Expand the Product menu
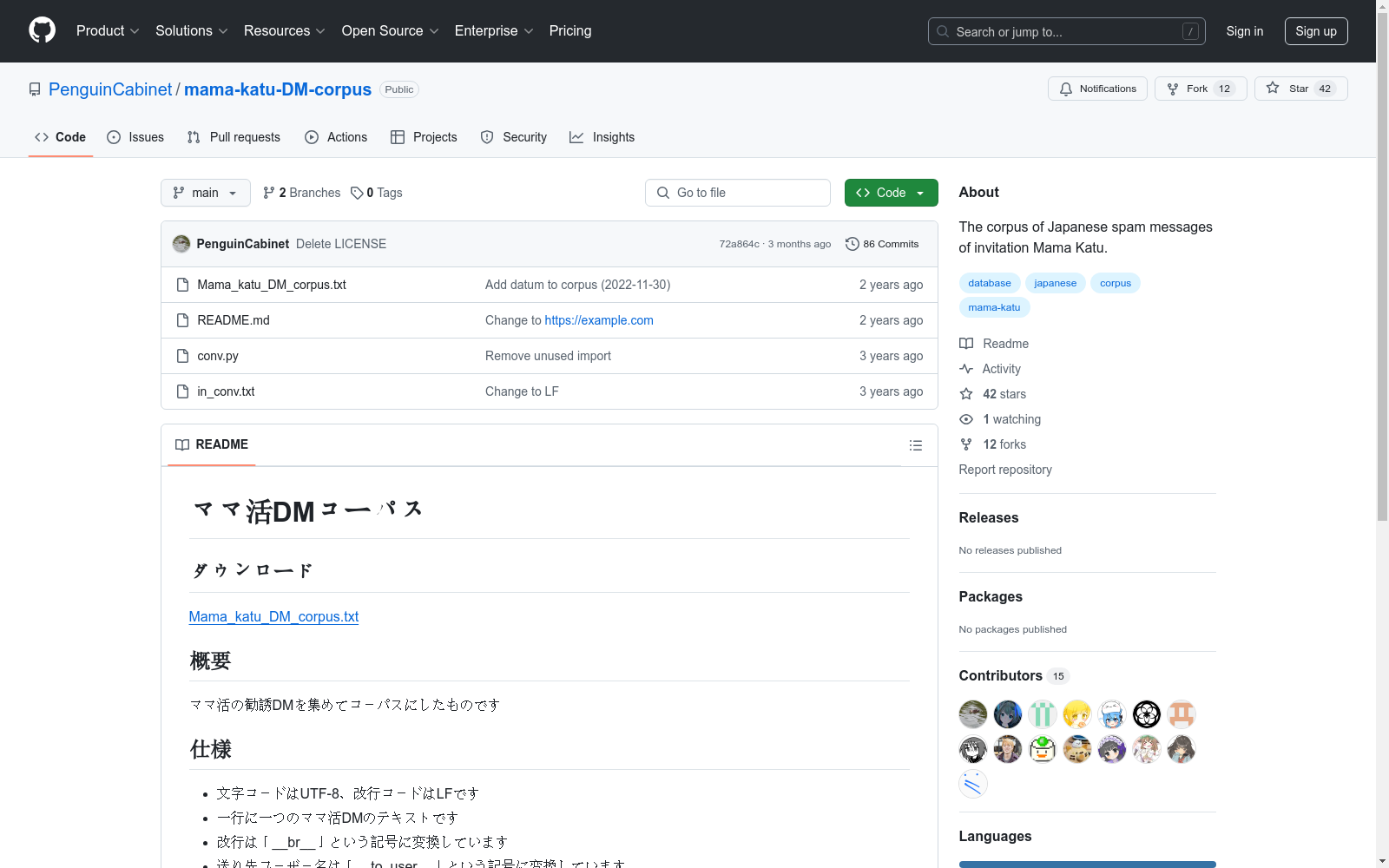 [108, 30]
